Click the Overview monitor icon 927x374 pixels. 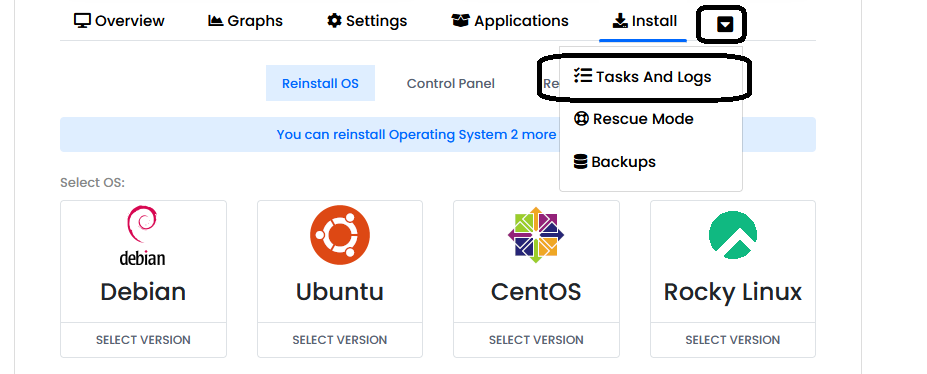coord(82,21)
